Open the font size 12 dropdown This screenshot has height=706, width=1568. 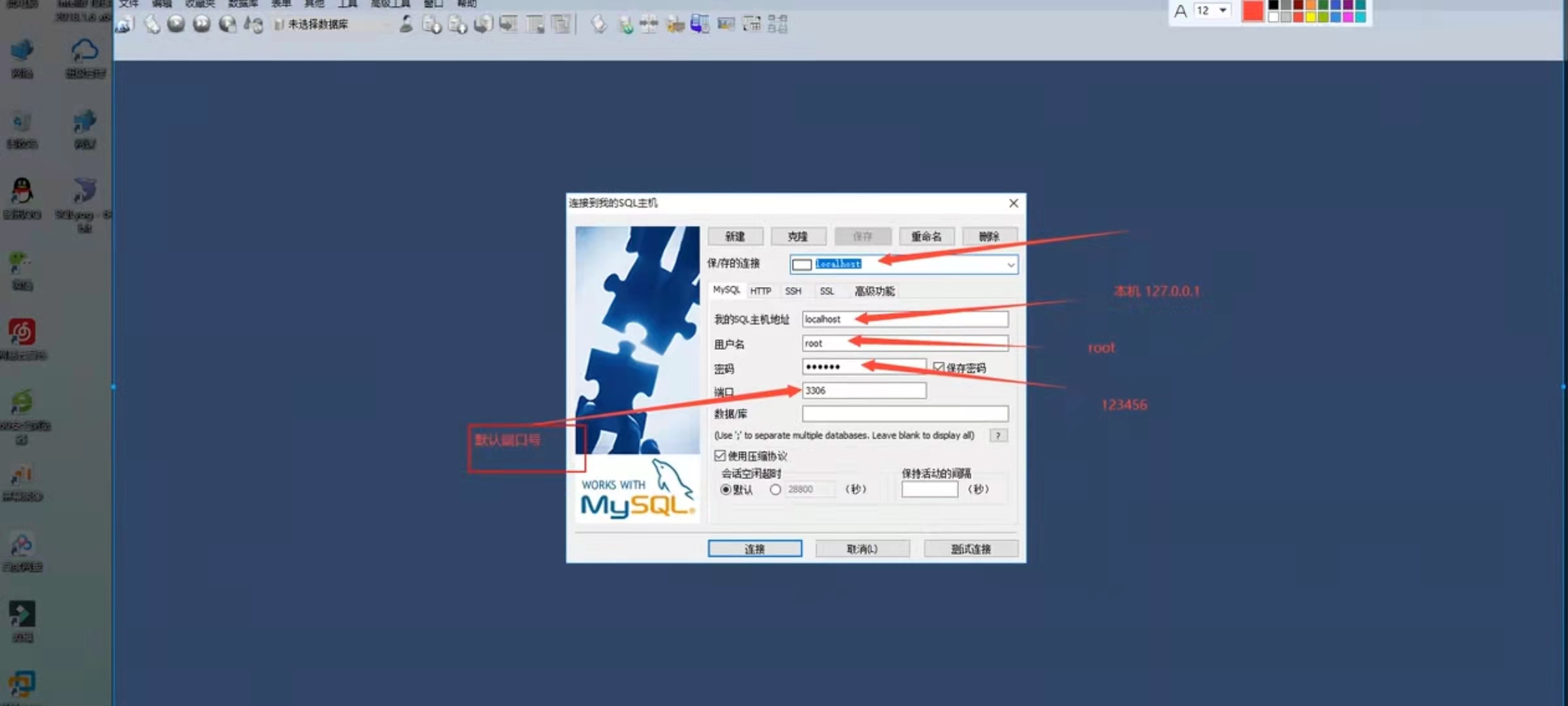(1222, 10)
